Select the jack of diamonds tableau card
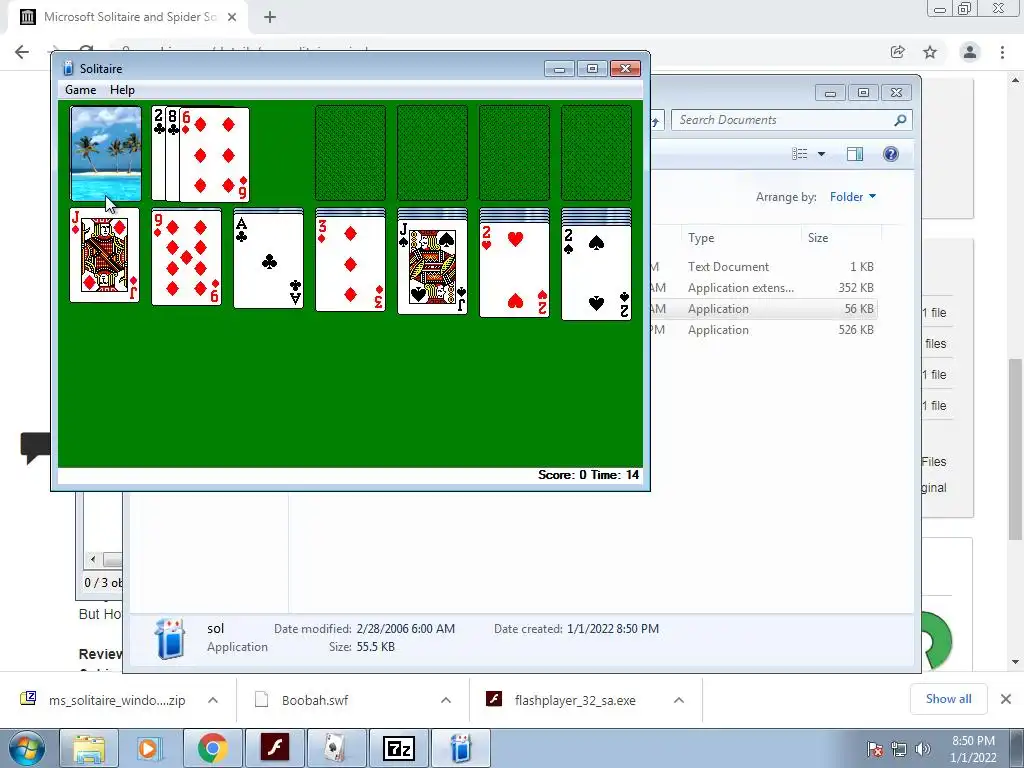This screenshot has width=1024, height=768. 104,255
